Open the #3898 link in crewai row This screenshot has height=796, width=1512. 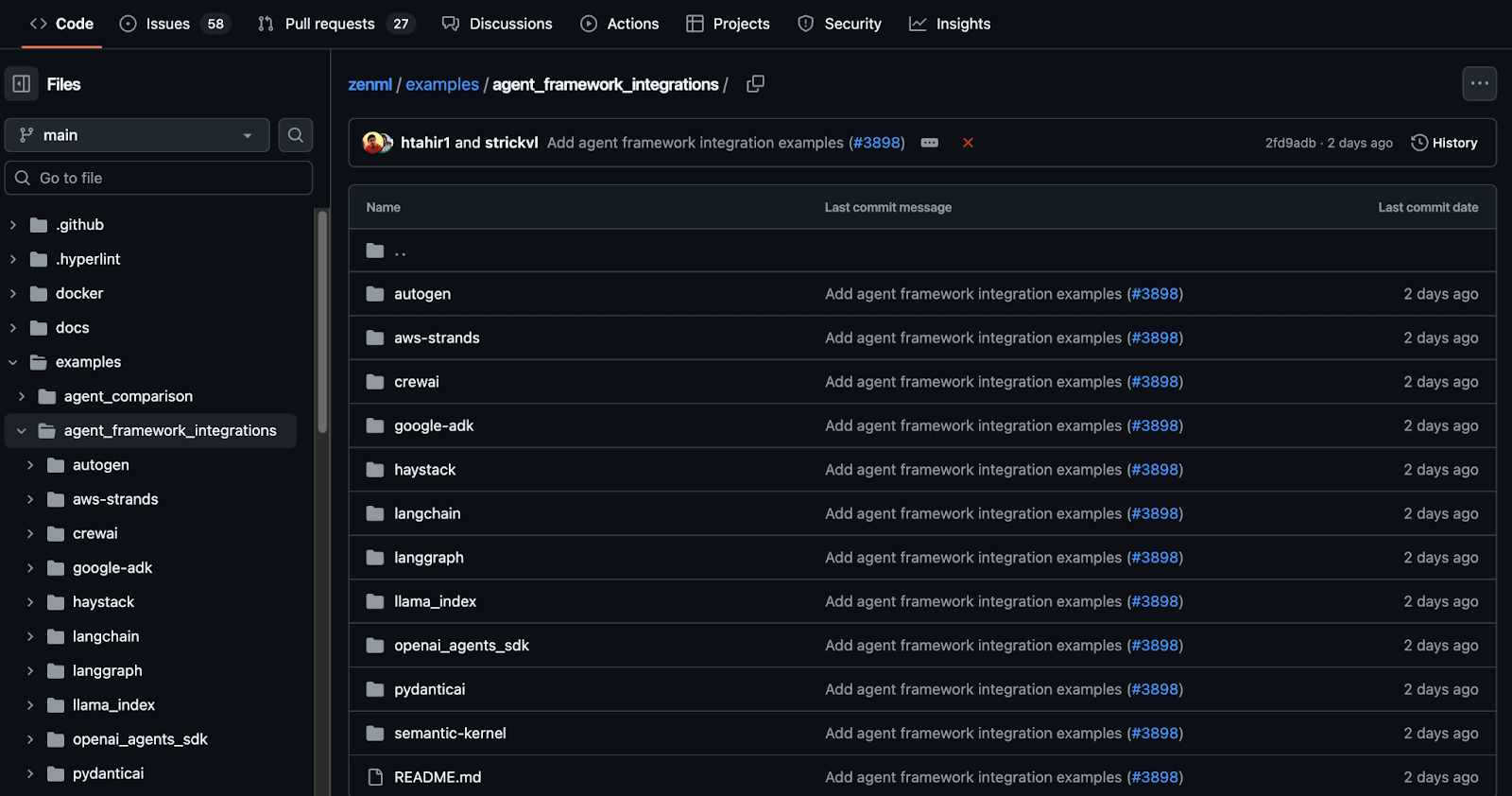coord(1155,382)
